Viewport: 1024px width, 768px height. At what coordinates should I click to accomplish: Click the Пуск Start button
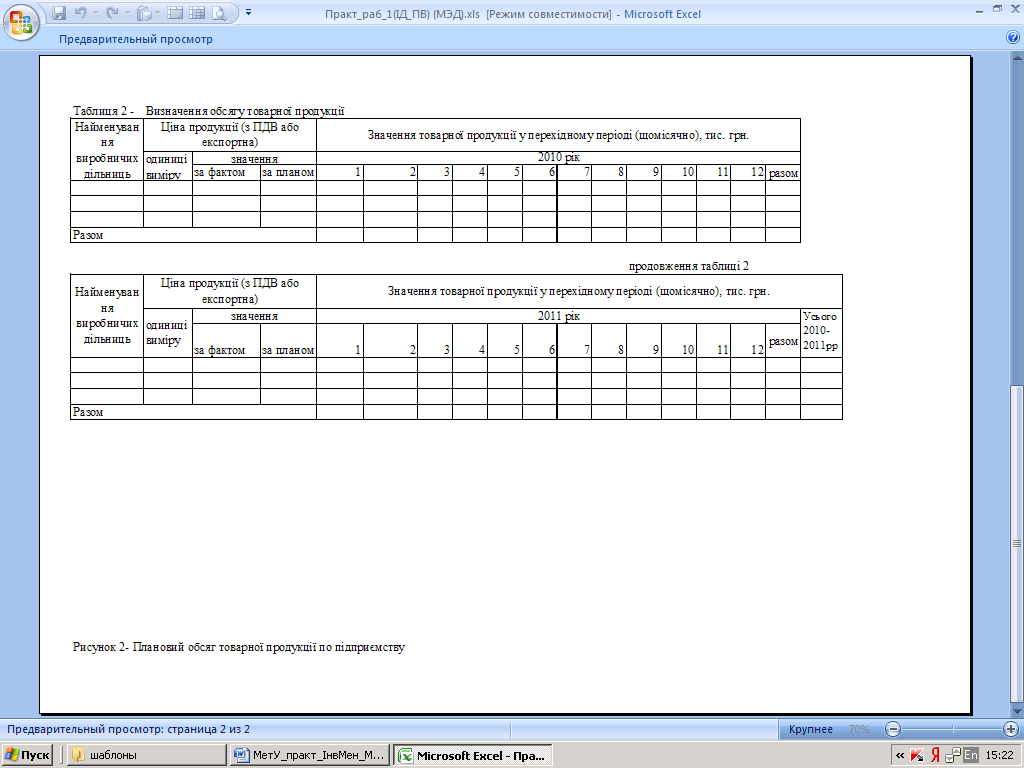[x=27, y=755]
